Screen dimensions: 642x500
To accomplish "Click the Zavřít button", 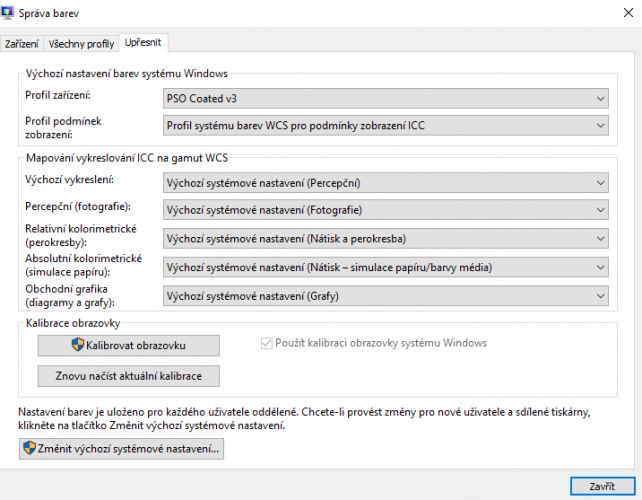I will [x=602, y=486].
